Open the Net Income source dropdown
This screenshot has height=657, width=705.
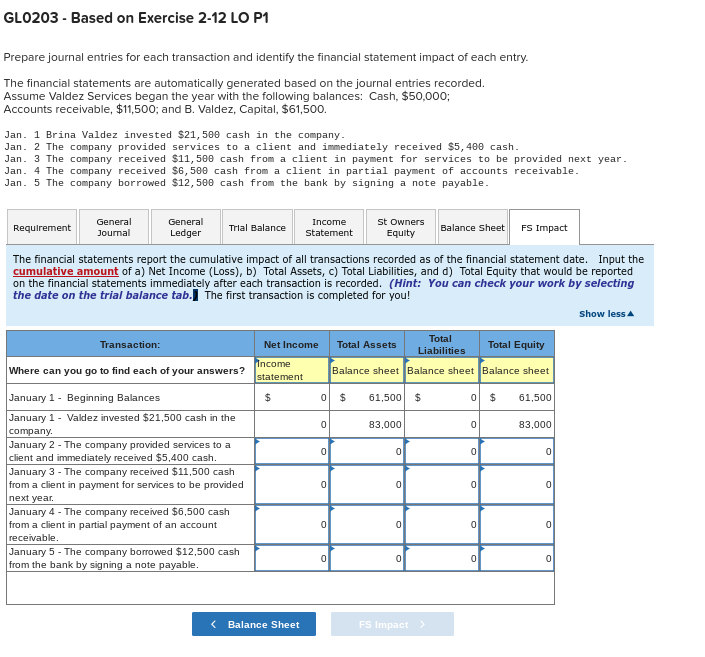point(292,370)
